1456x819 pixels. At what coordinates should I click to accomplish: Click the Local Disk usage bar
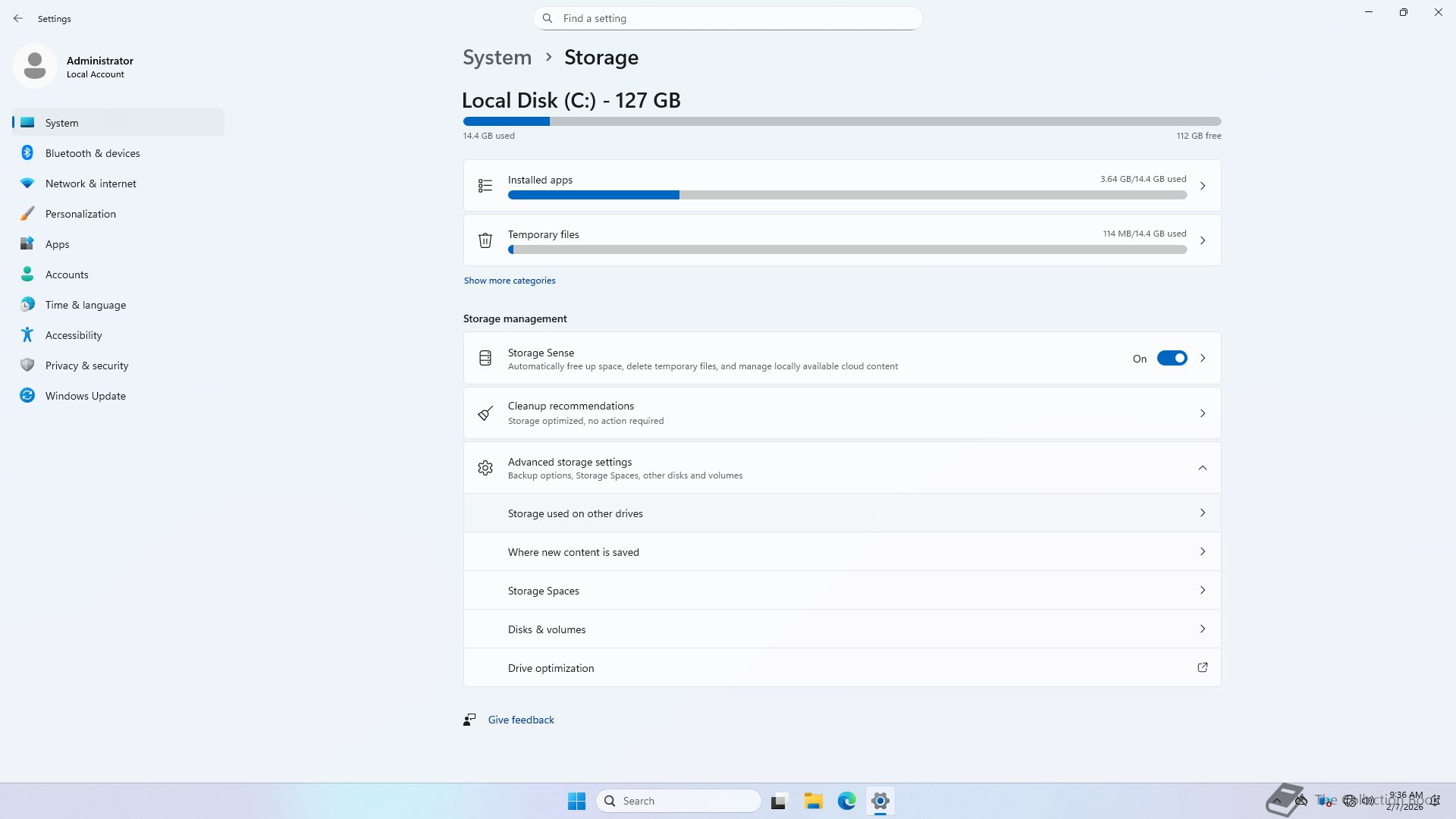point(842,121)
